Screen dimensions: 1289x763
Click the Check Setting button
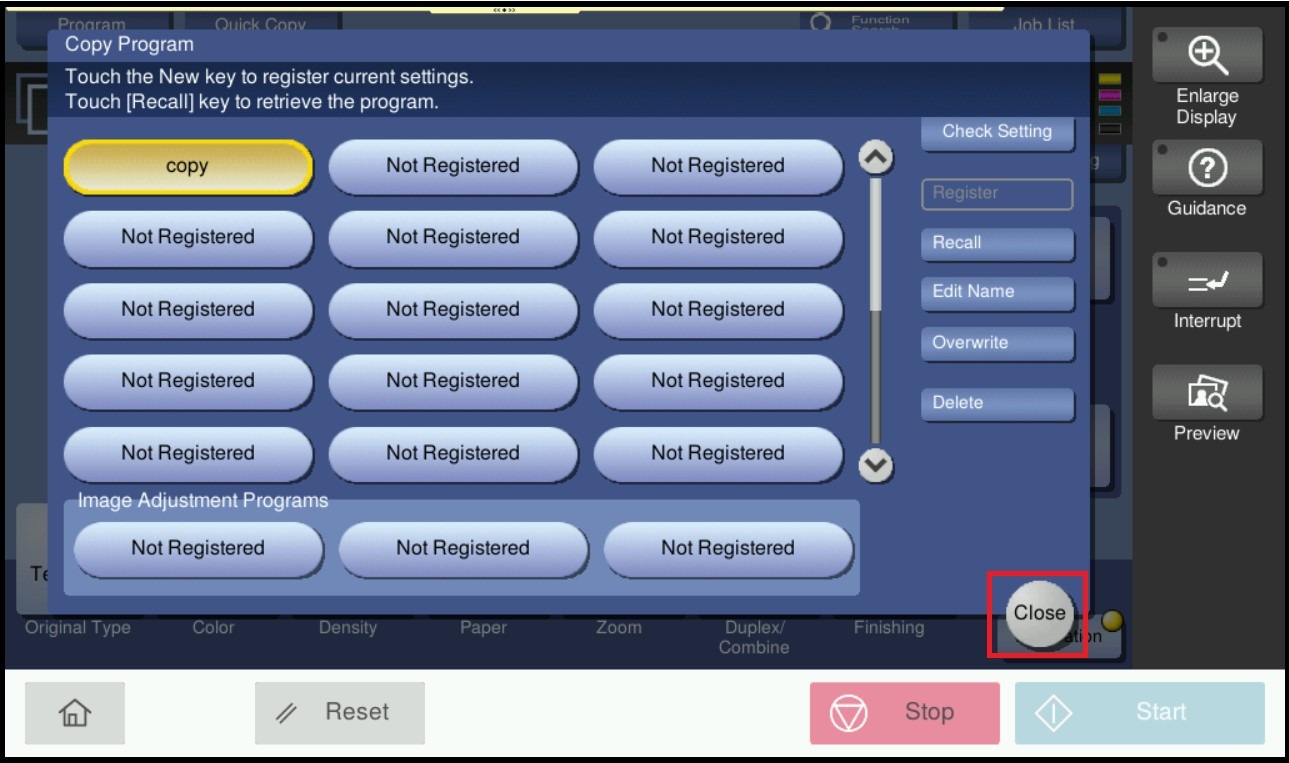pyautogui.click(x=996, y=132)
